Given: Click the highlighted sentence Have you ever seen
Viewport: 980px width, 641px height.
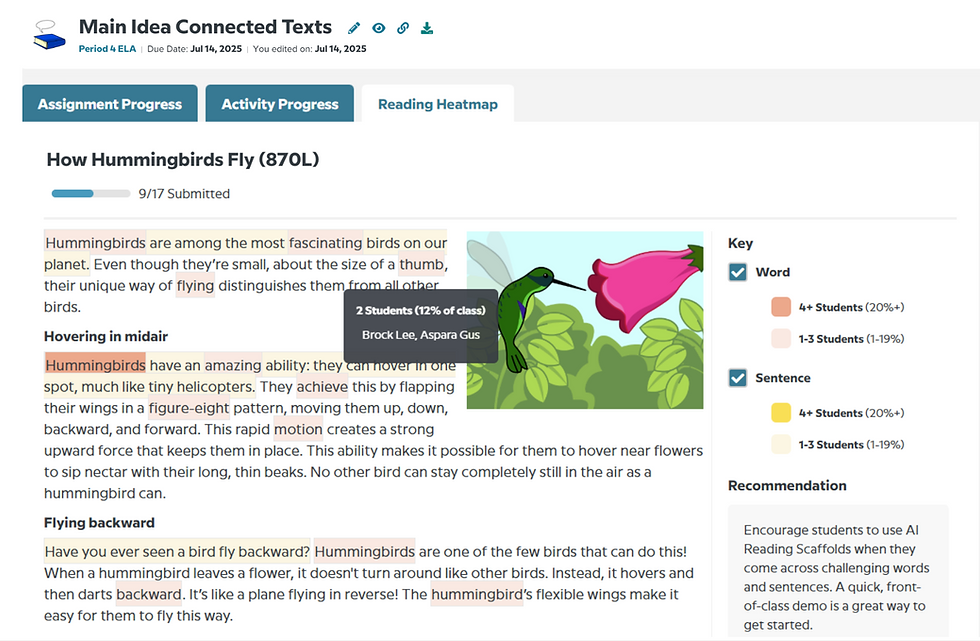Looking at the screenshot, I should pos(177,552).
